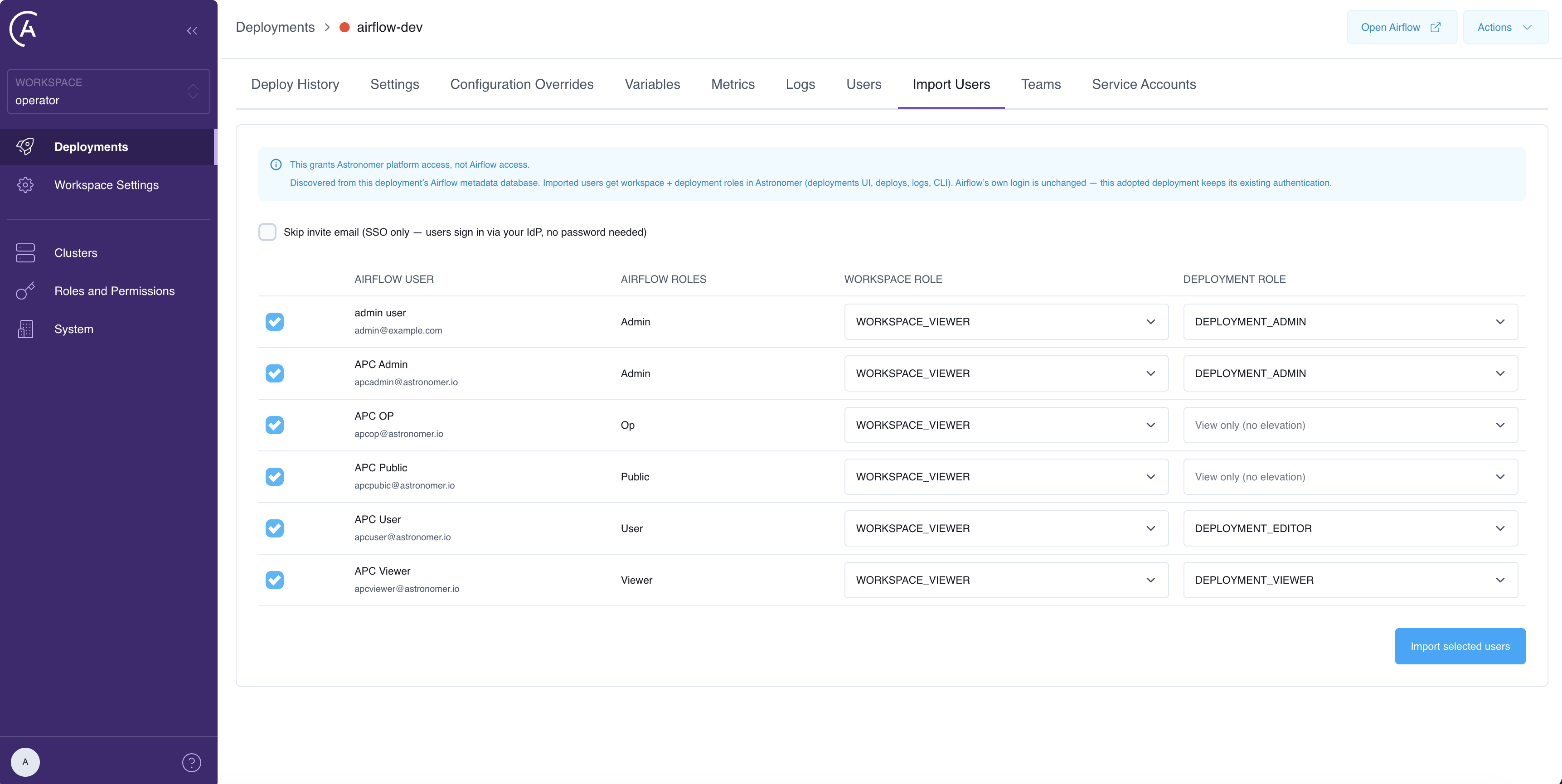The width and height of the screenshot is (1562, 784).
Task: Click the Astronomer logo icon
Action: coord(24,29)
